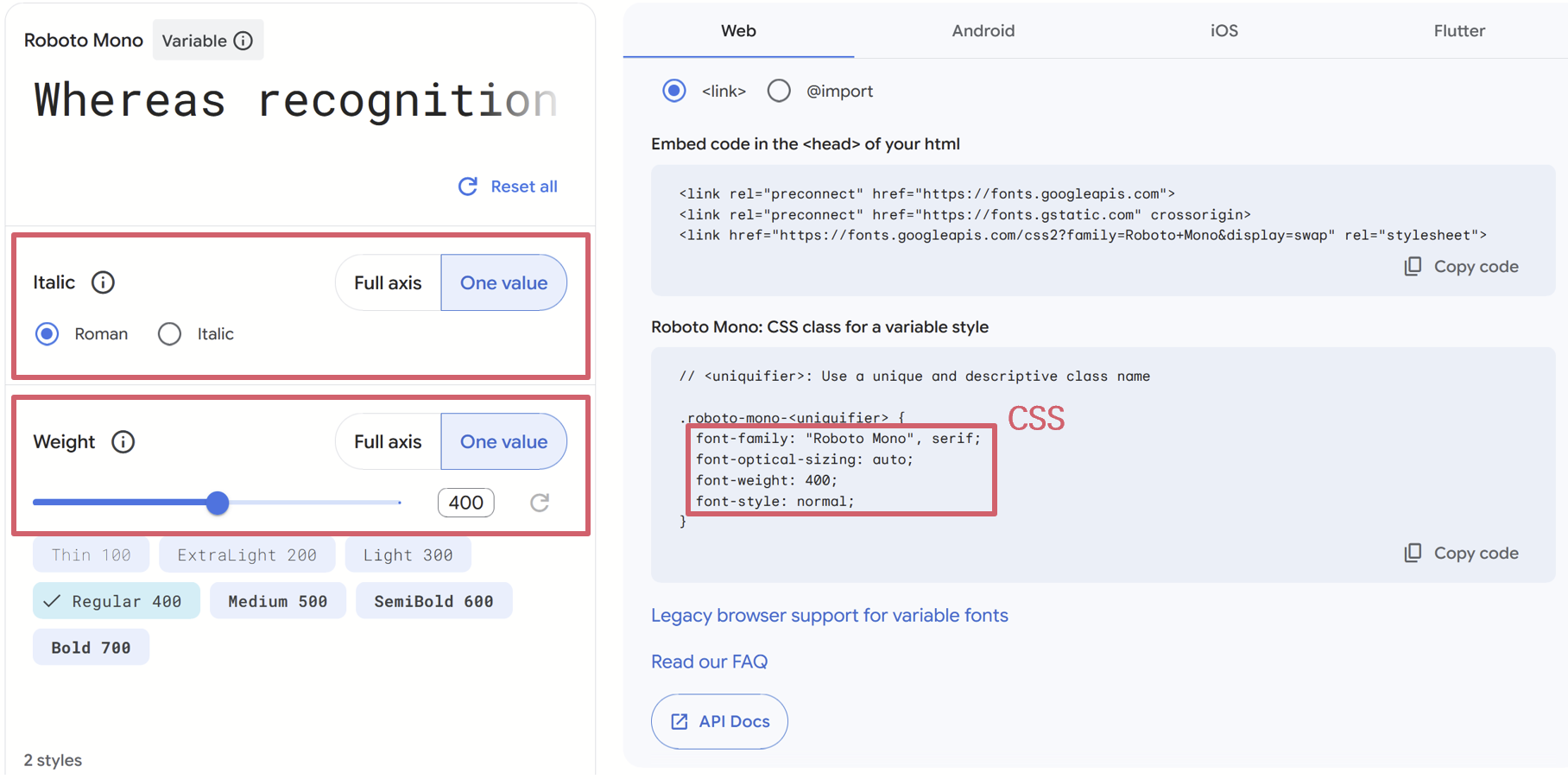Open Legacy browser support for variable fonts
The width and height of the screenshot is (1568, 779).
[829, 615]
